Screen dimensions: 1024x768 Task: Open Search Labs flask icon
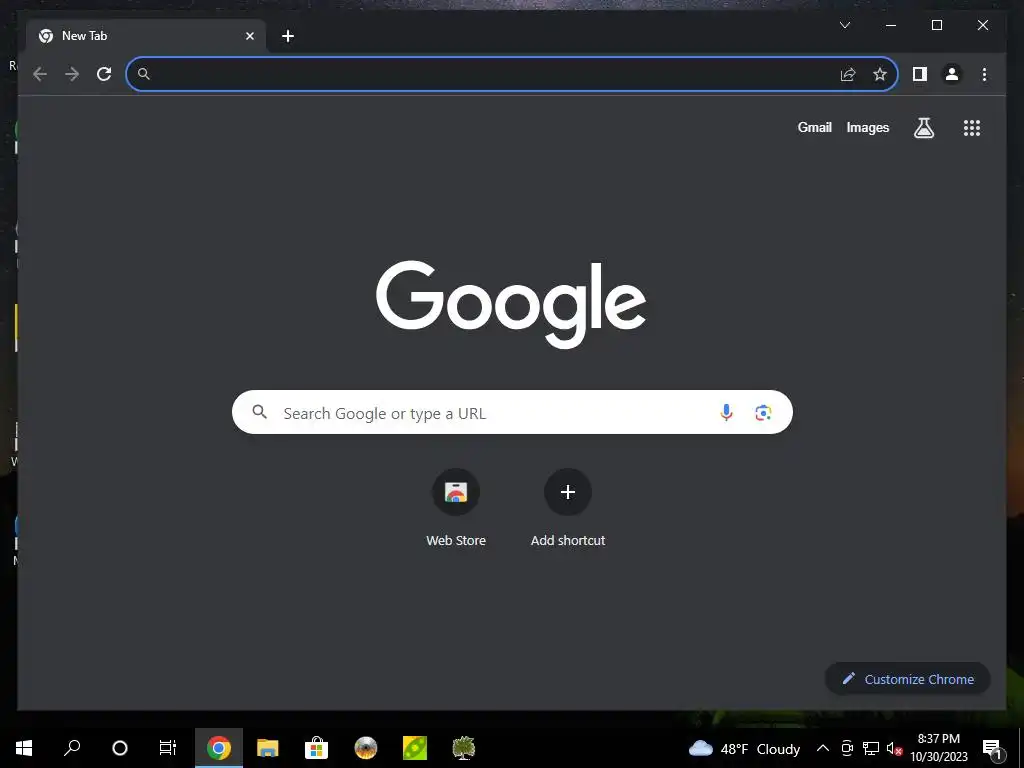923,127
